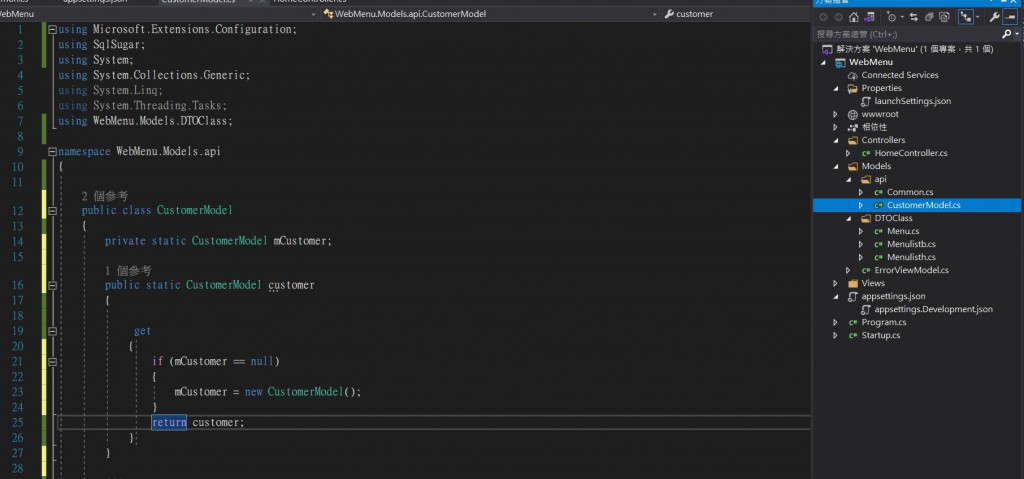The width and height of the screenshot is (1024, 479).
Task: Switch views using the solution/folder view icon
Action: coord(869,17)
